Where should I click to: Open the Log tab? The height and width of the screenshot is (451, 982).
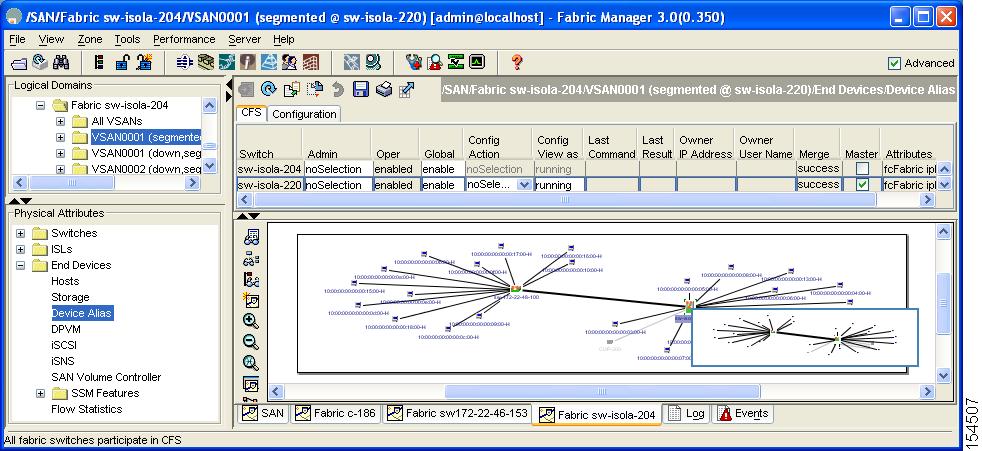coord(686,413)
